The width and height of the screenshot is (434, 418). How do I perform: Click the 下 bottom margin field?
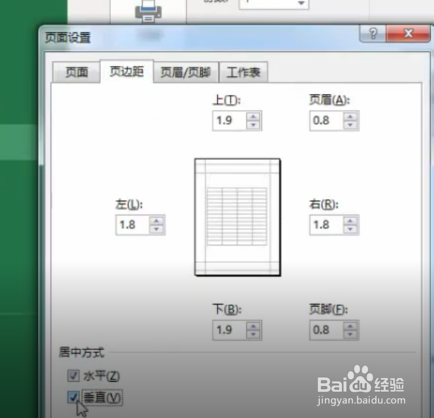pyautogui.click(x=229, y=330)
